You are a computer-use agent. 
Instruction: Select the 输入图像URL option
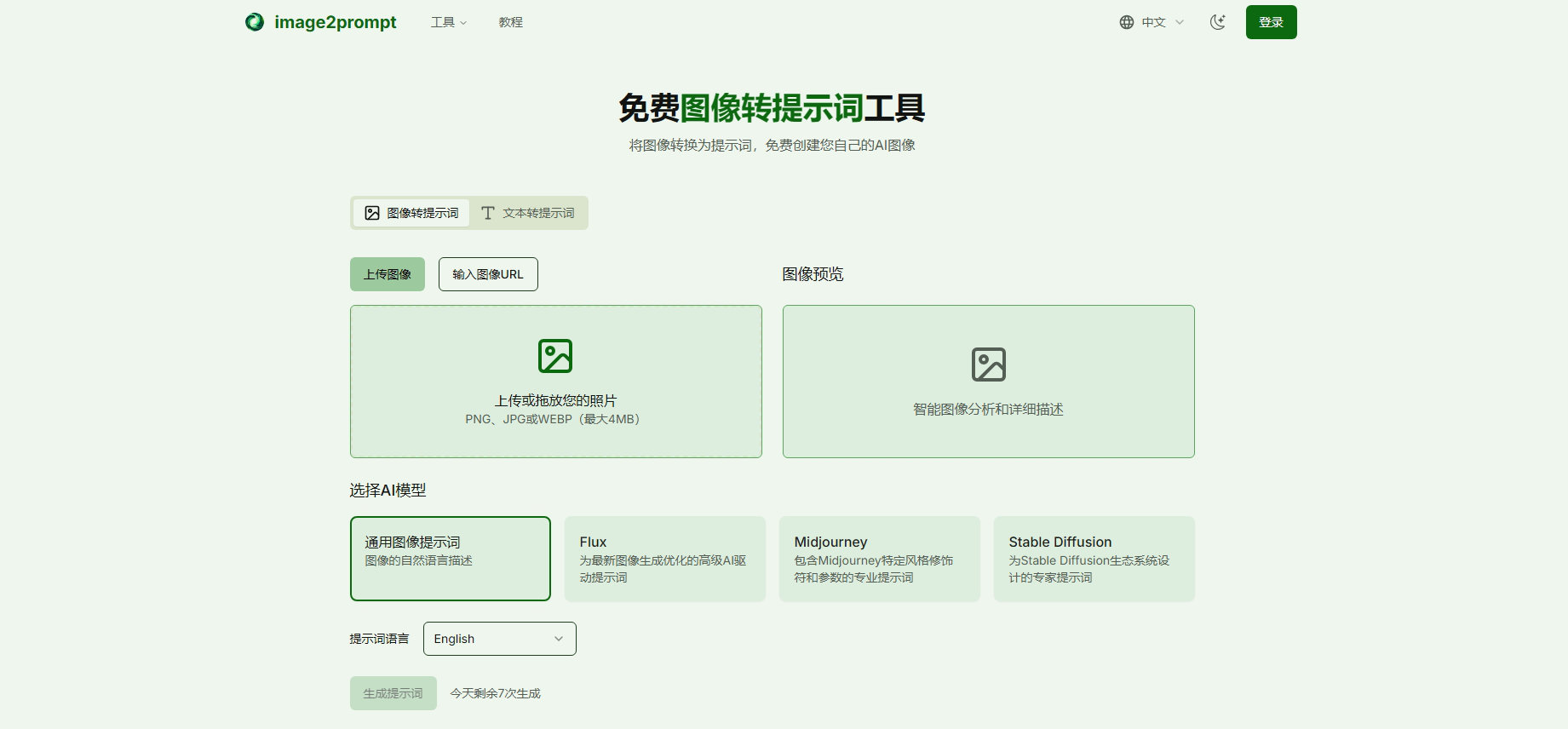coord(488,274)
